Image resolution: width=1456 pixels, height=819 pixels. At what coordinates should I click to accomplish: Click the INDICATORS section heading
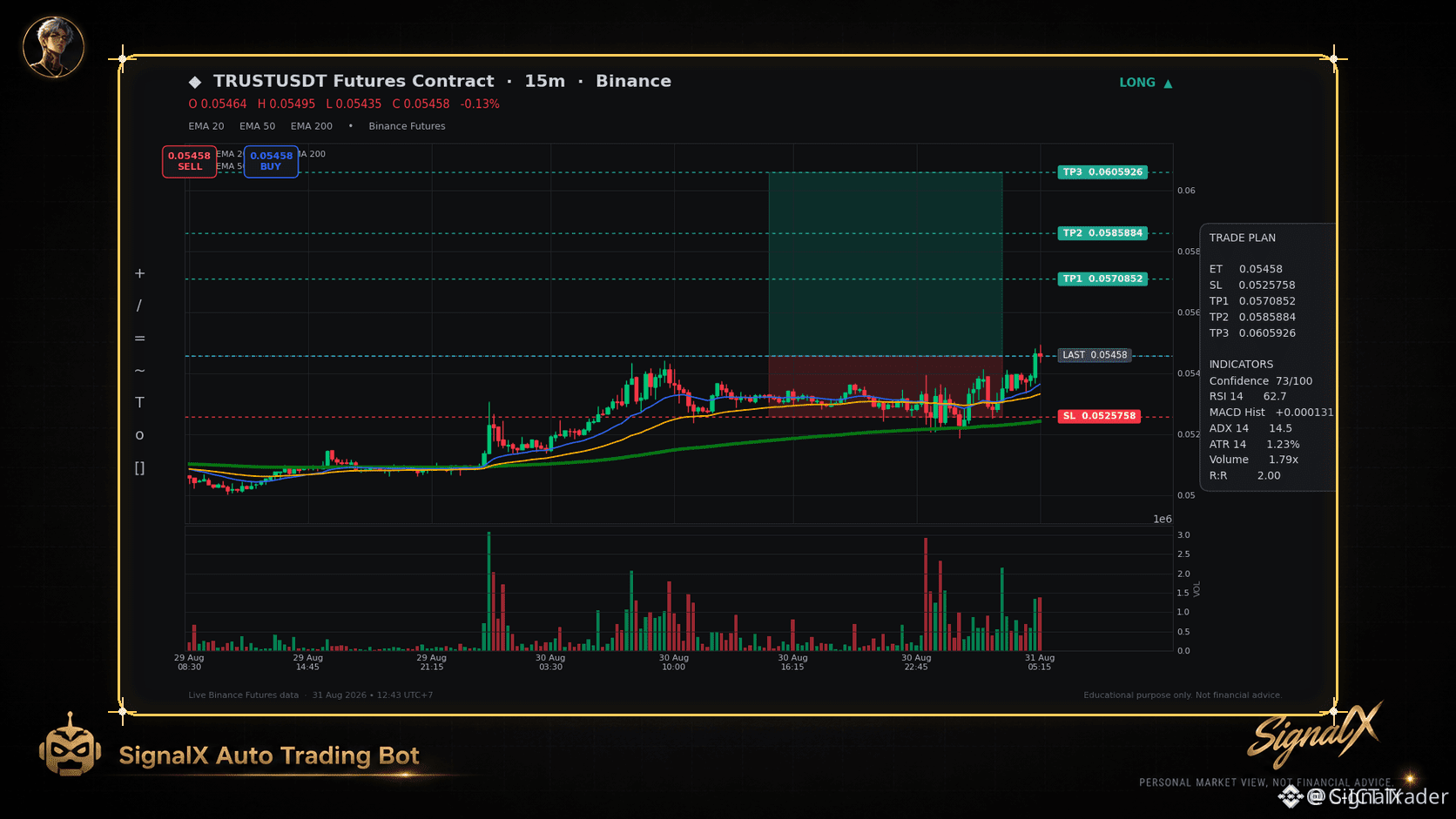[1241, 365]
